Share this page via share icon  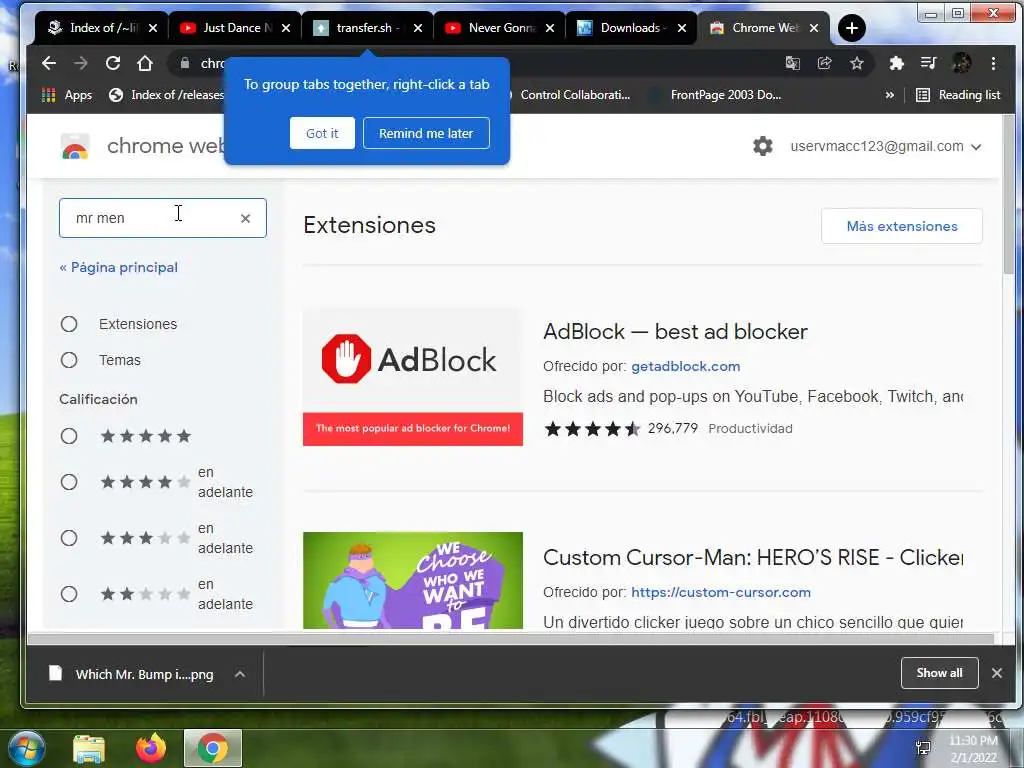[x=825, y=63]
